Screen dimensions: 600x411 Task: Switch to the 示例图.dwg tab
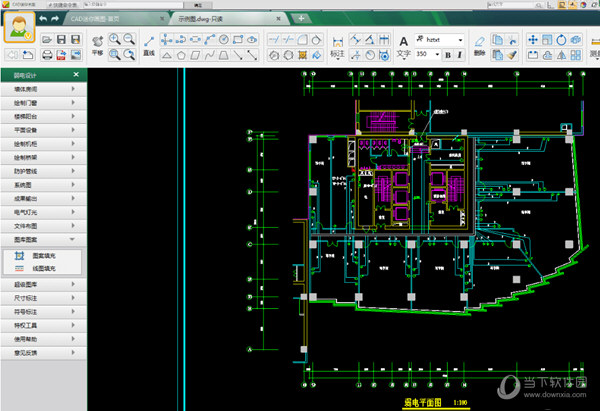tap(228, 19)
